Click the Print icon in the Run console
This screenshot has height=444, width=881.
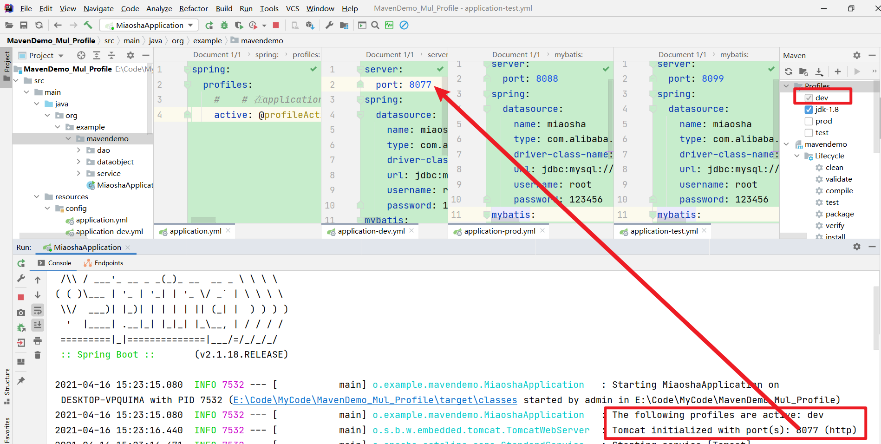point(38,341)
